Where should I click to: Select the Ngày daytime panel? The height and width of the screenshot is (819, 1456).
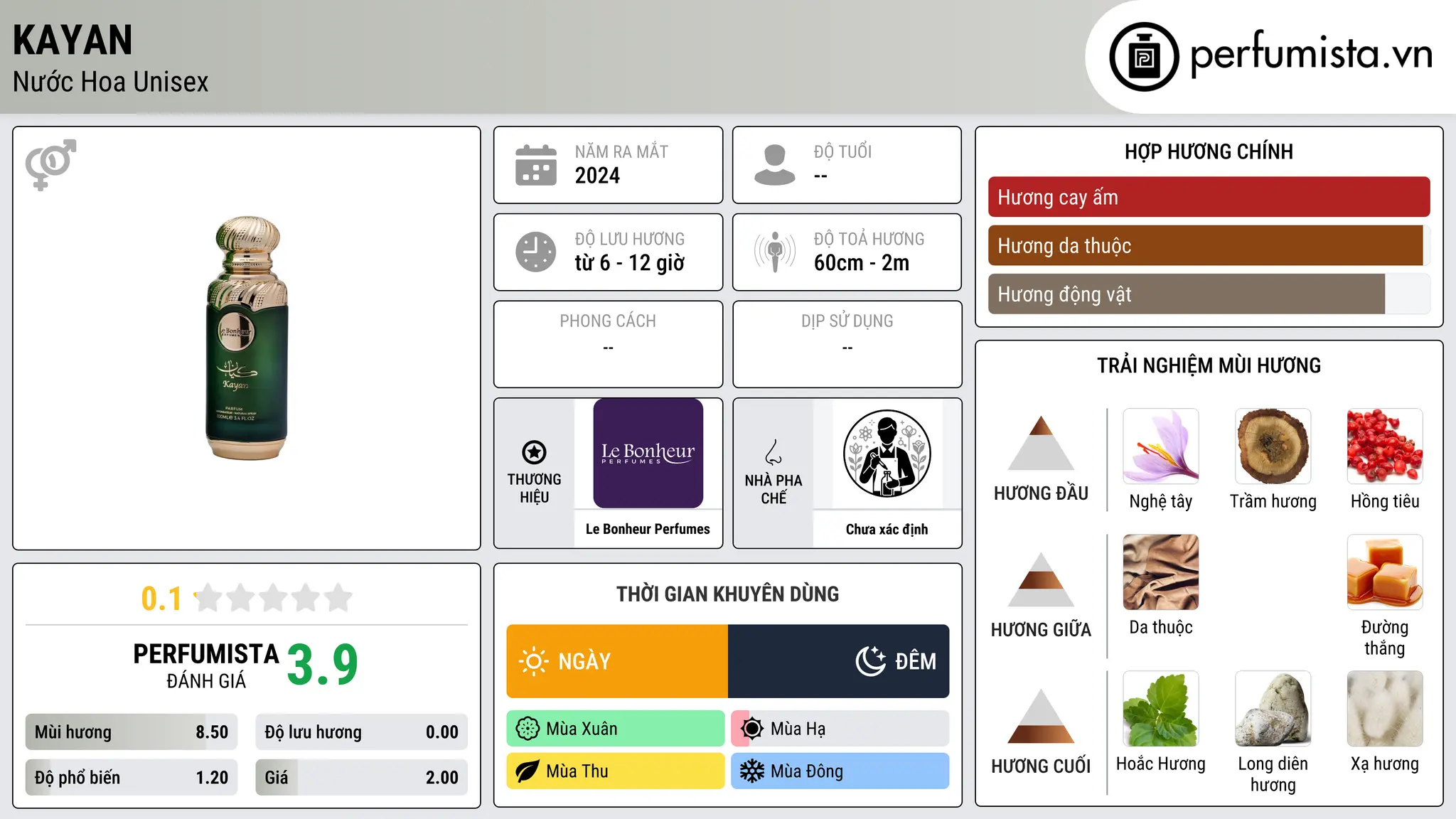click(x=617, y=661)
